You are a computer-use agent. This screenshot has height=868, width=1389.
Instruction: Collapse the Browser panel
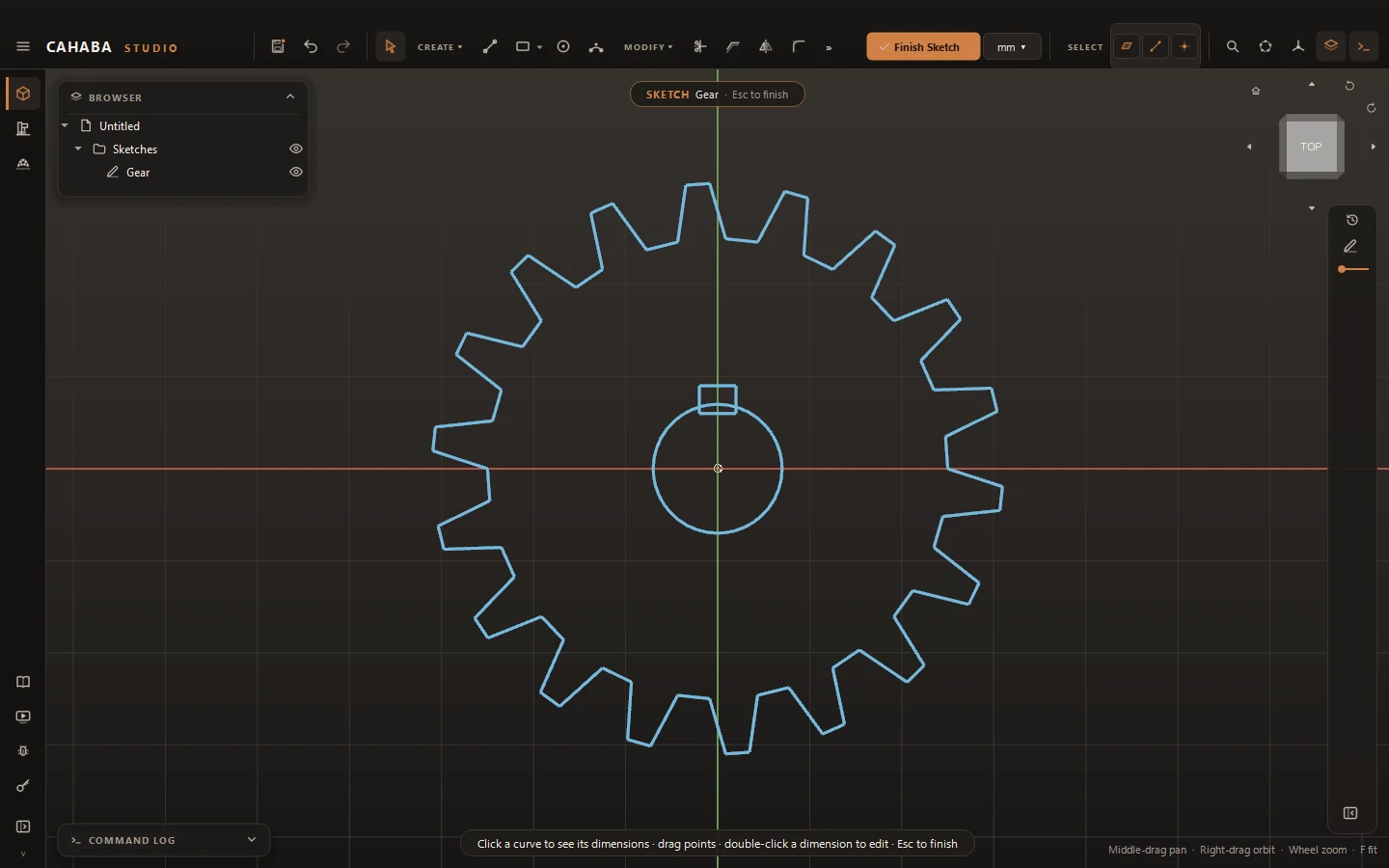click(x=290, y=96)
